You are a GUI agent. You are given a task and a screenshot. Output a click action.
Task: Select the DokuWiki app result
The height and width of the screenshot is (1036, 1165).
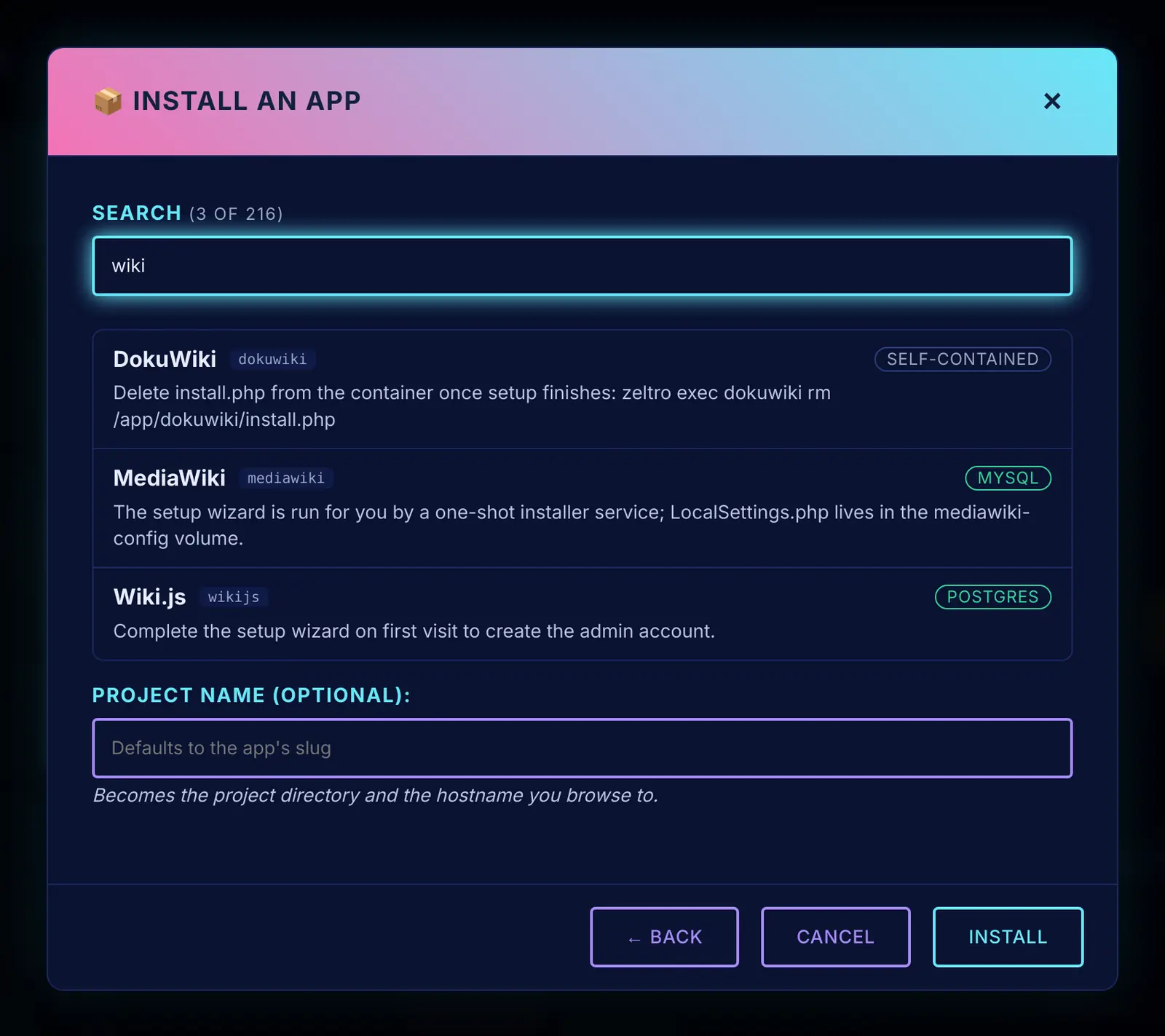[582, 390]
